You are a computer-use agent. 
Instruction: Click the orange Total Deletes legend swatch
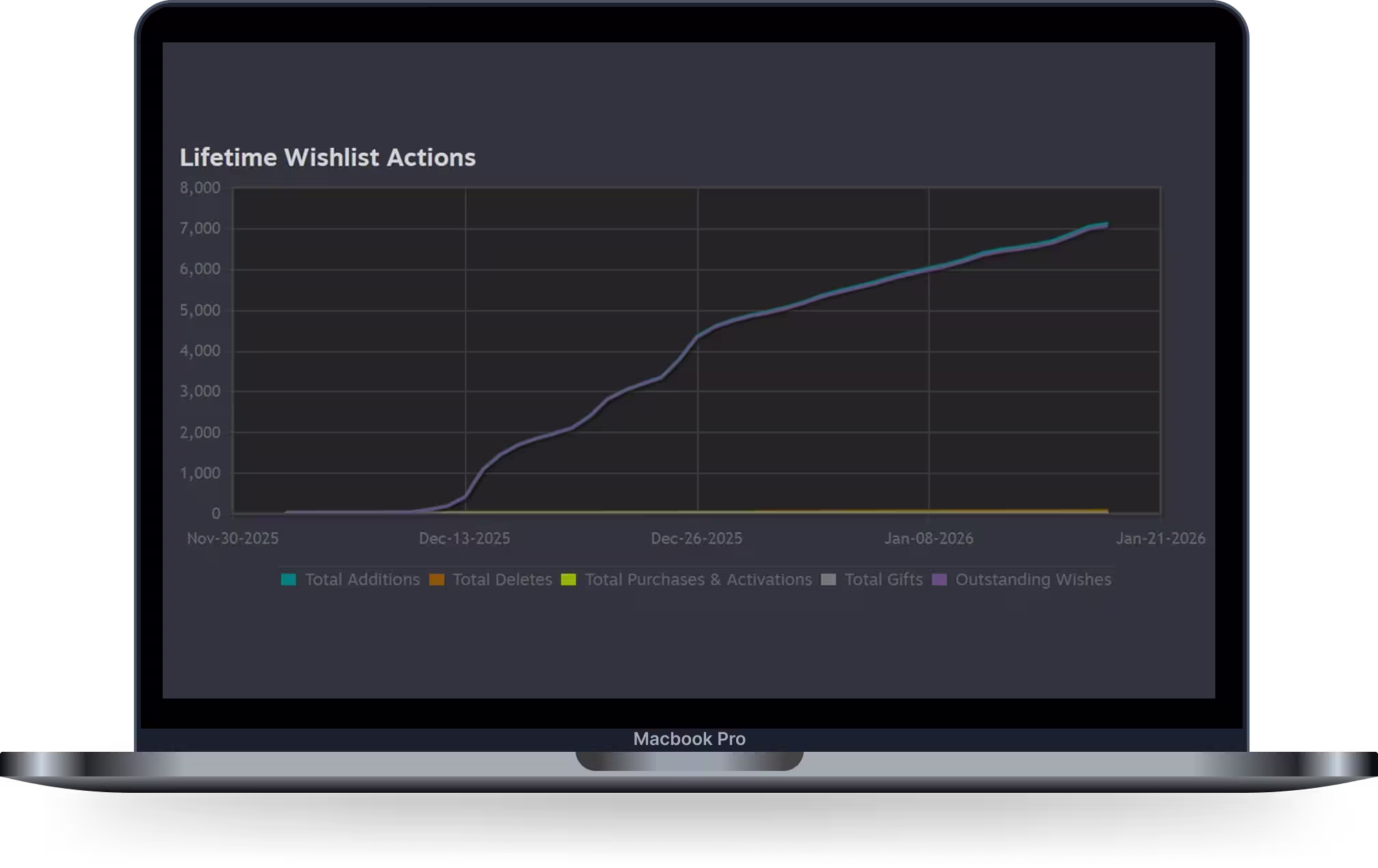436,580
